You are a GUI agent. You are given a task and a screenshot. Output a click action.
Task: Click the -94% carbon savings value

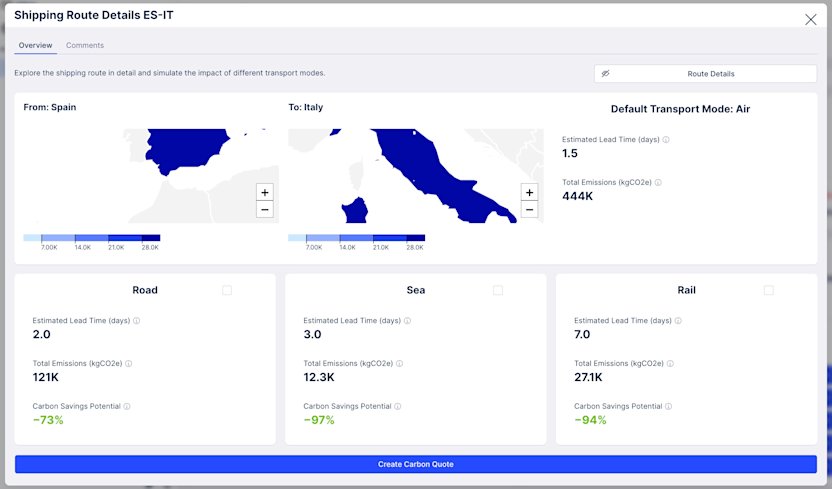(590, 420)
